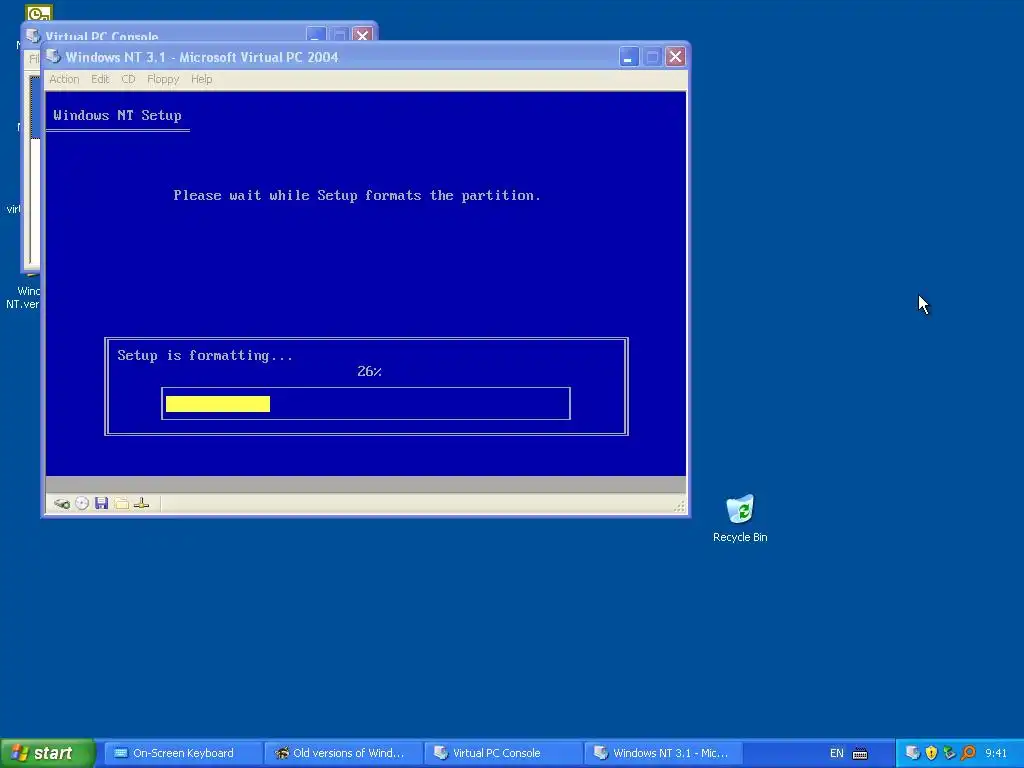The height and width of the screenshot is (768, 1024).
Task: Click the shared folder icon in the status bar
Action: tap(121, 503)
